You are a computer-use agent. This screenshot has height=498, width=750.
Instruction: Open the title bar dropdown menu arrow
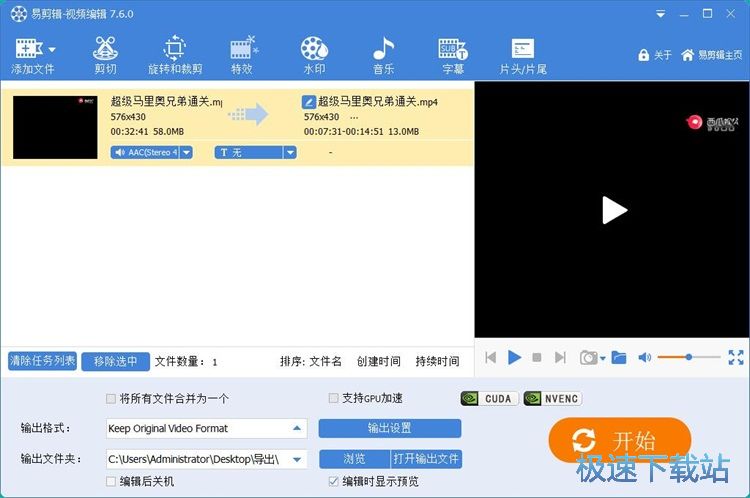click(x=661, y=14)
